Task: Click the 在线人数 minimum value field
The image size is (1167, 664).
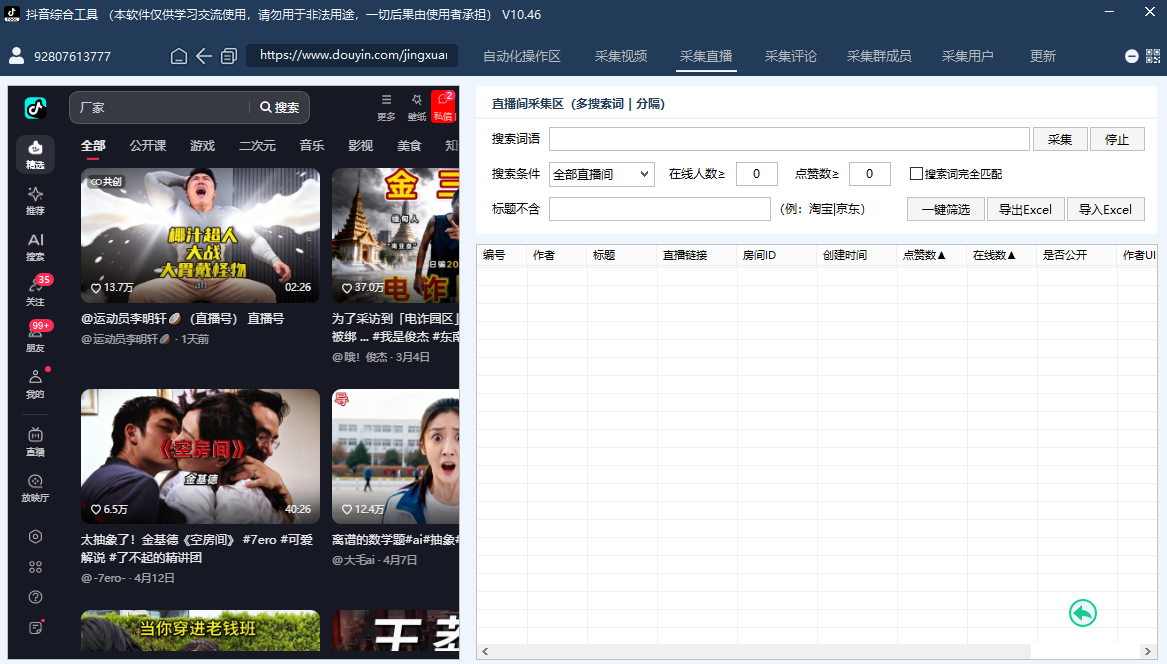Action: coord(756,174)
